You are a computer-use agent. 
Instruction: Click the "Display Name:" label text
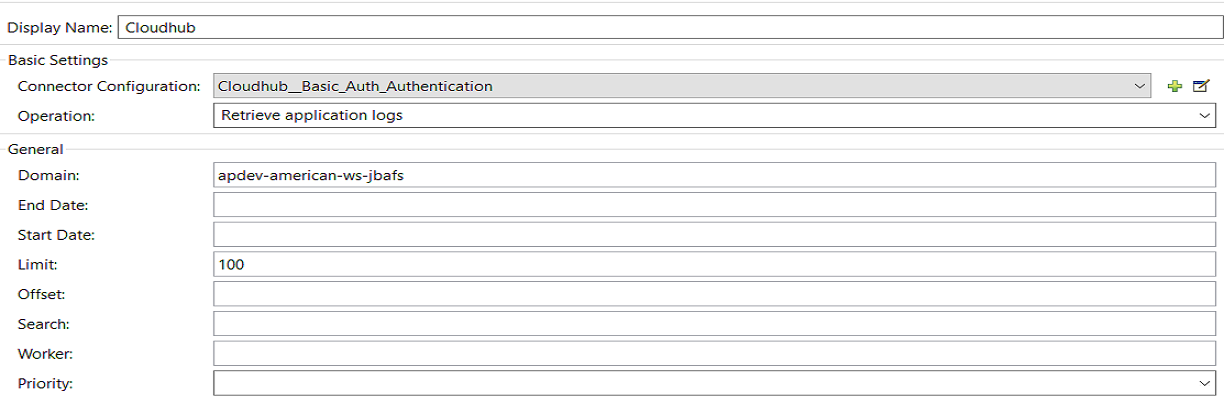pos(60,28)
